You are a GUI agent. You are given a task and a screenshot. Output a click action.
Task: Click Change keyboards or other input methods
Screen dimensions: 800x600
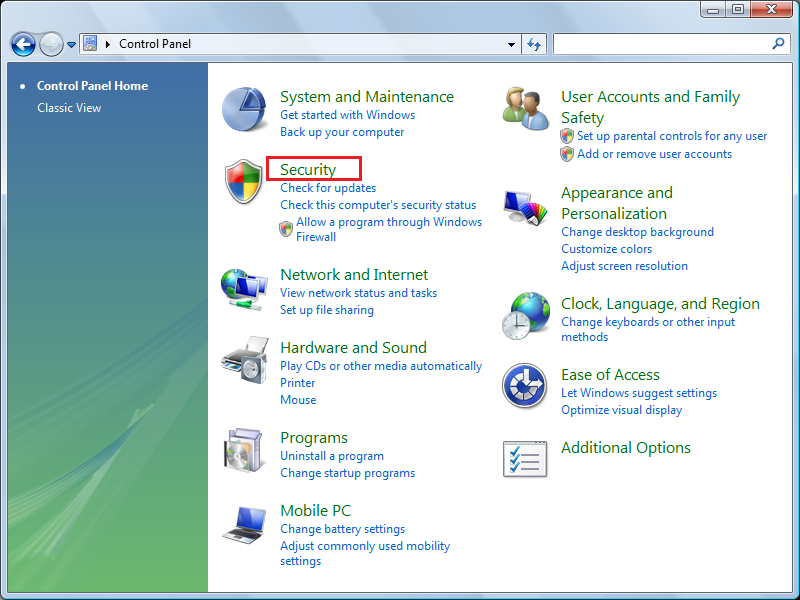point(648,329)
